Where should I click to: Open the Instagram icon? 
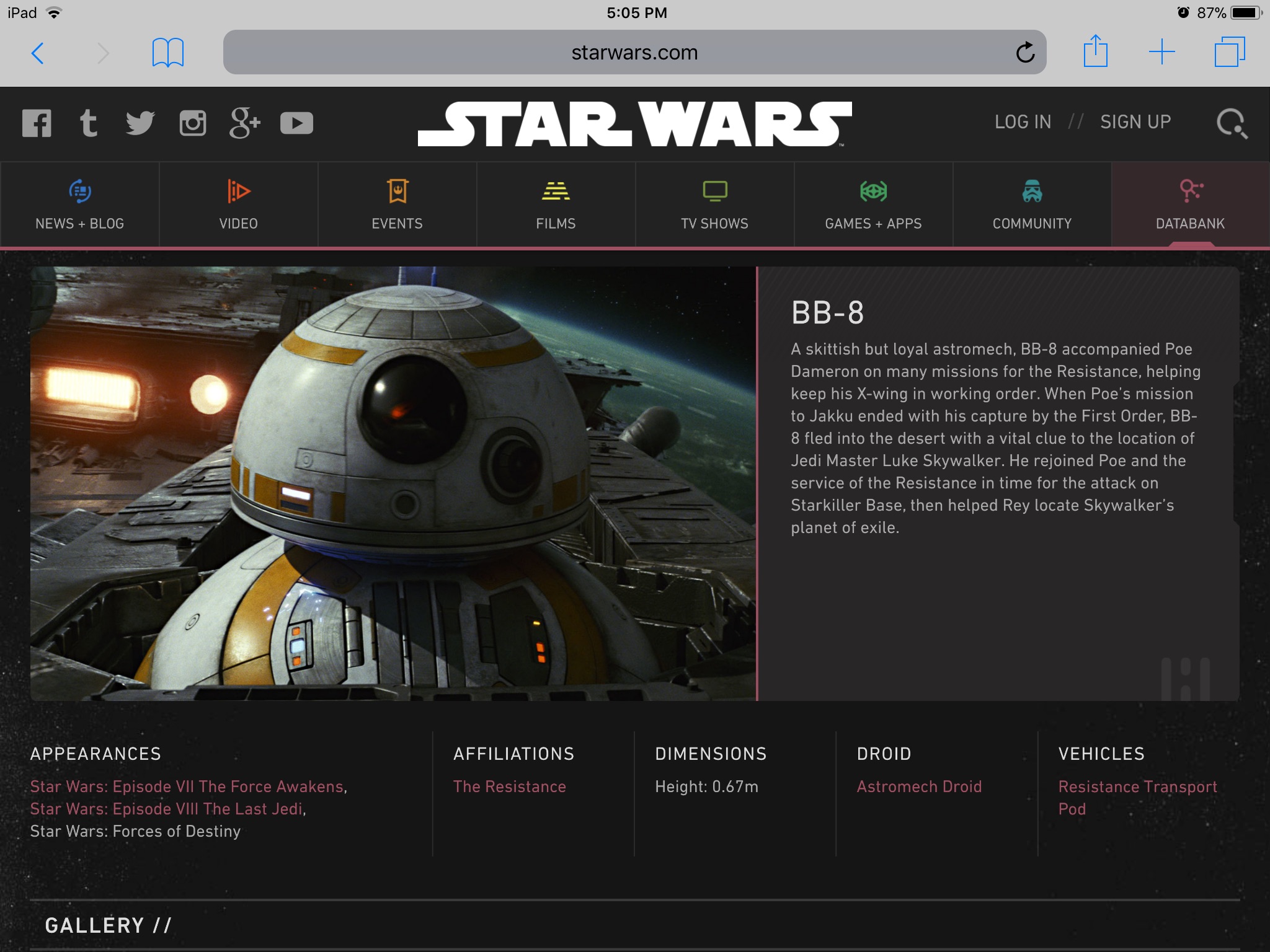[192, 123]
